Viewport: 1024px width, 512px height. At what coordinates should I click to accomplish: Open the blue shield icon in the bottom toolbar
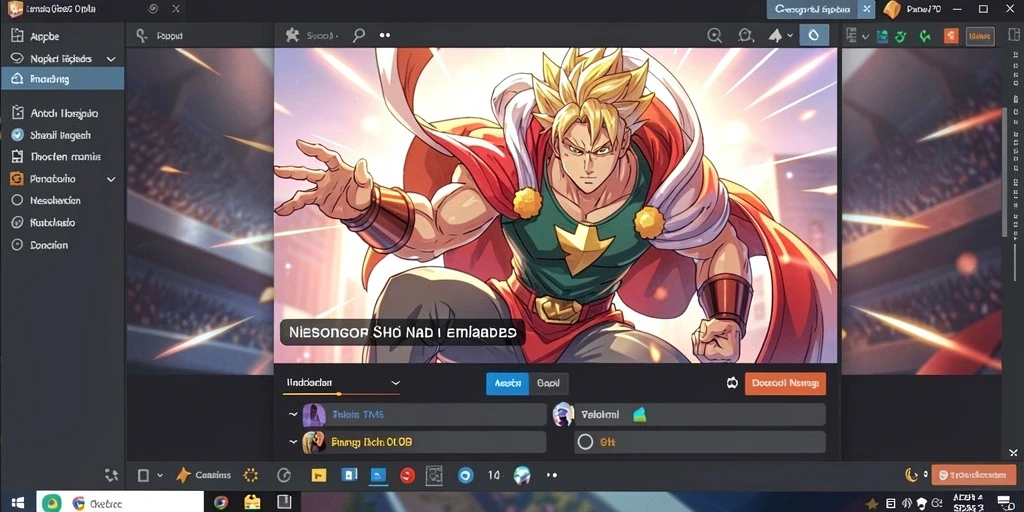pos(465,475)
